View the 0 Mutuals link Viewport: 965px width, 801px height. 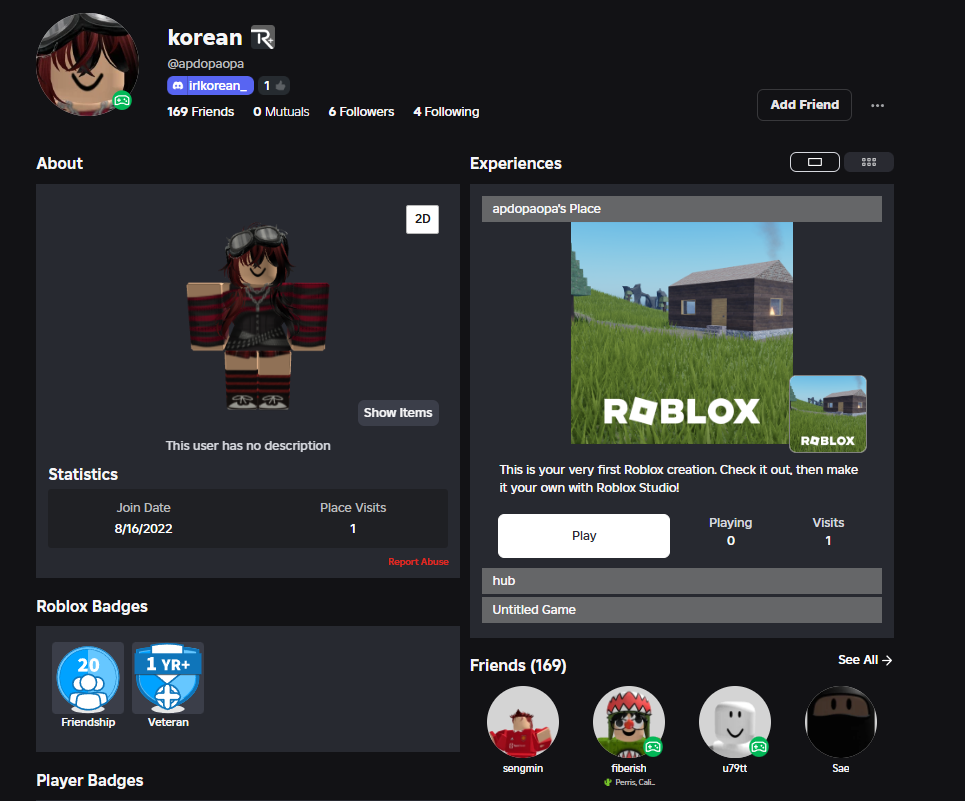[281, 111]
